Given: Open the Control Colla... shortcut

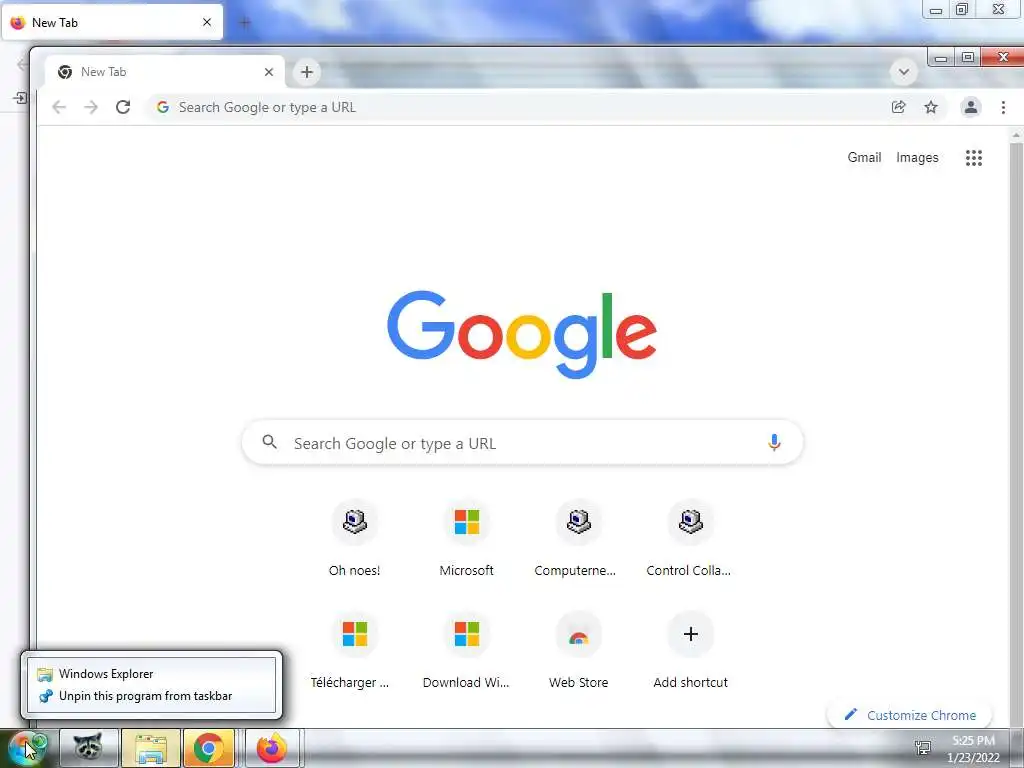Looking at the screenshot, I should coord(690,539).
